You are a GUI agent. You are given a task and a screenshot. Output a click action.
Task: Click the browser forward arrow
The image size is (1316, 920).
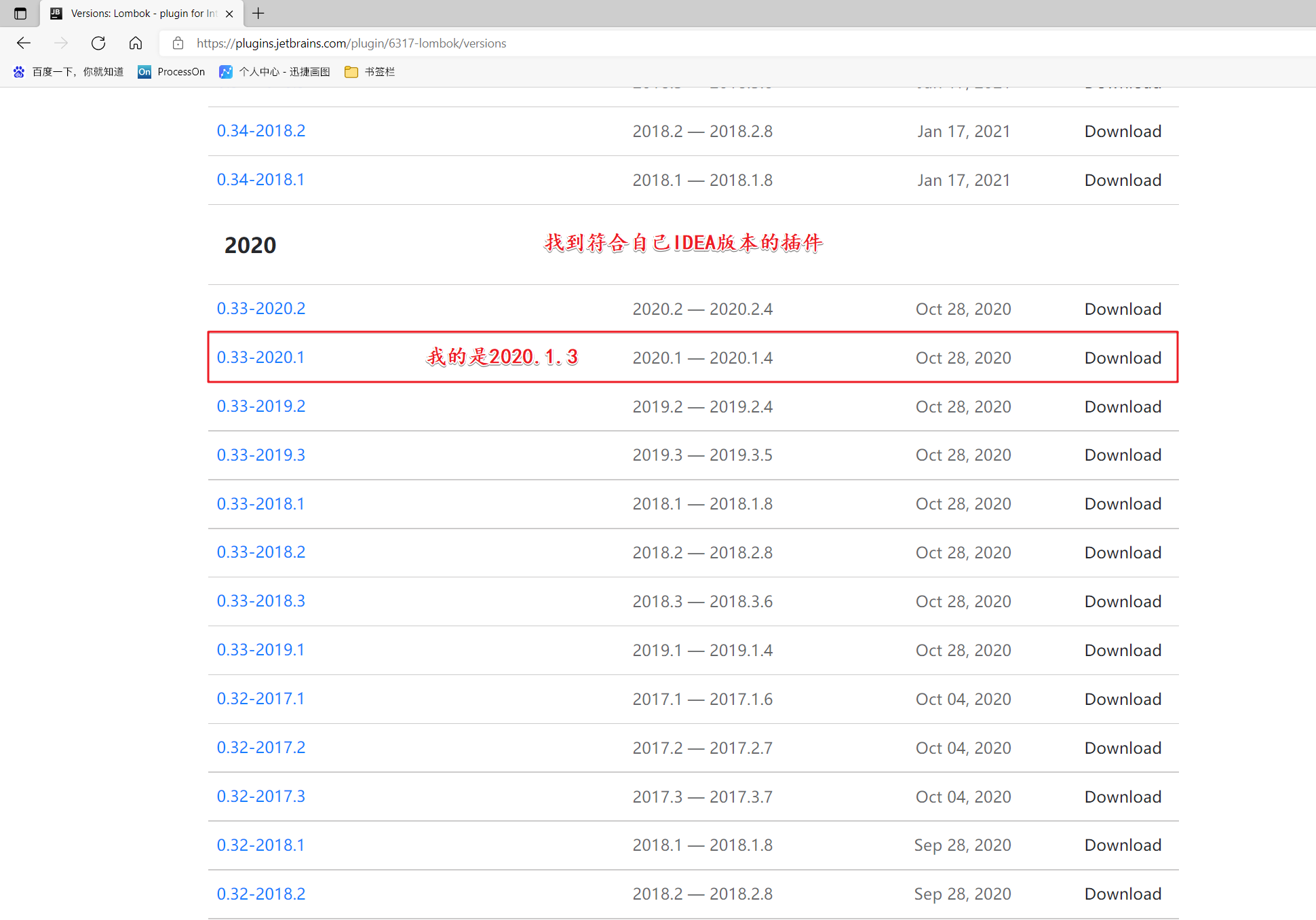(x=61, y=43)
